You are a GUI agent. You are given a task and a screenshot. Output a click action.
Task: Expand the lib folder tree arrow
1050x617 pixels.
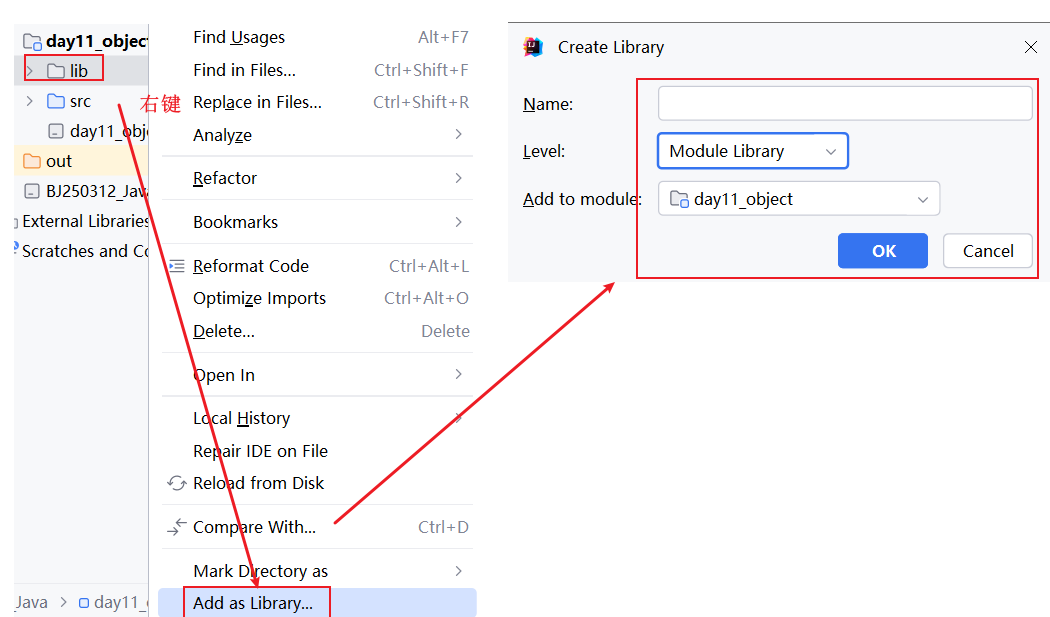tap(30, 71)
